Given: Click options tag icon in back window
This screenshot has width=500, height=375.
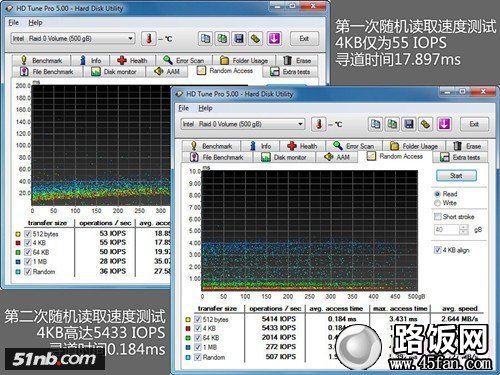Looking at the screenshot, I should [256, 39].
